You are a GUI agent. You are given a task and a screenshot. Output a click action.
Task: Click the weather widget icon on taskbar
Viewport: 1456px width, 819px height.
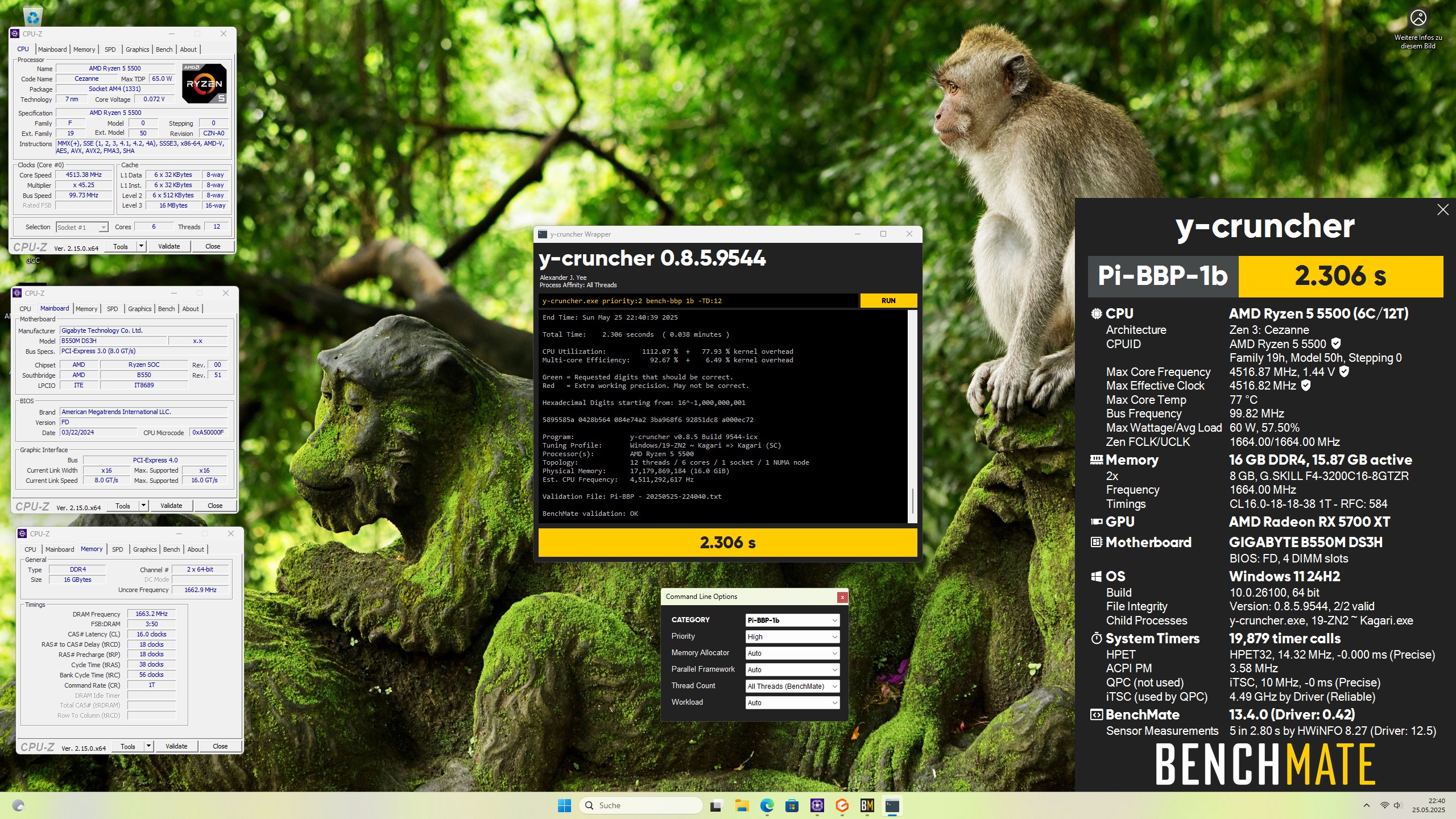point(18,805)
